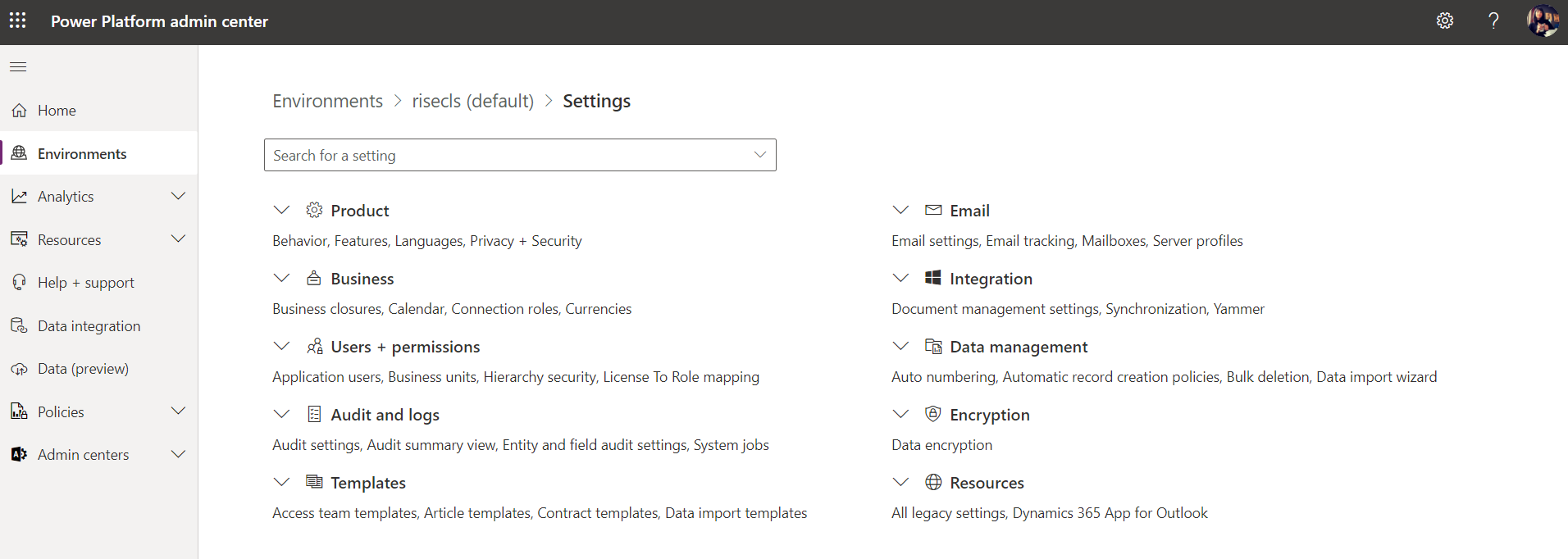Click the Data integration sidebar icon

(20, 326)
